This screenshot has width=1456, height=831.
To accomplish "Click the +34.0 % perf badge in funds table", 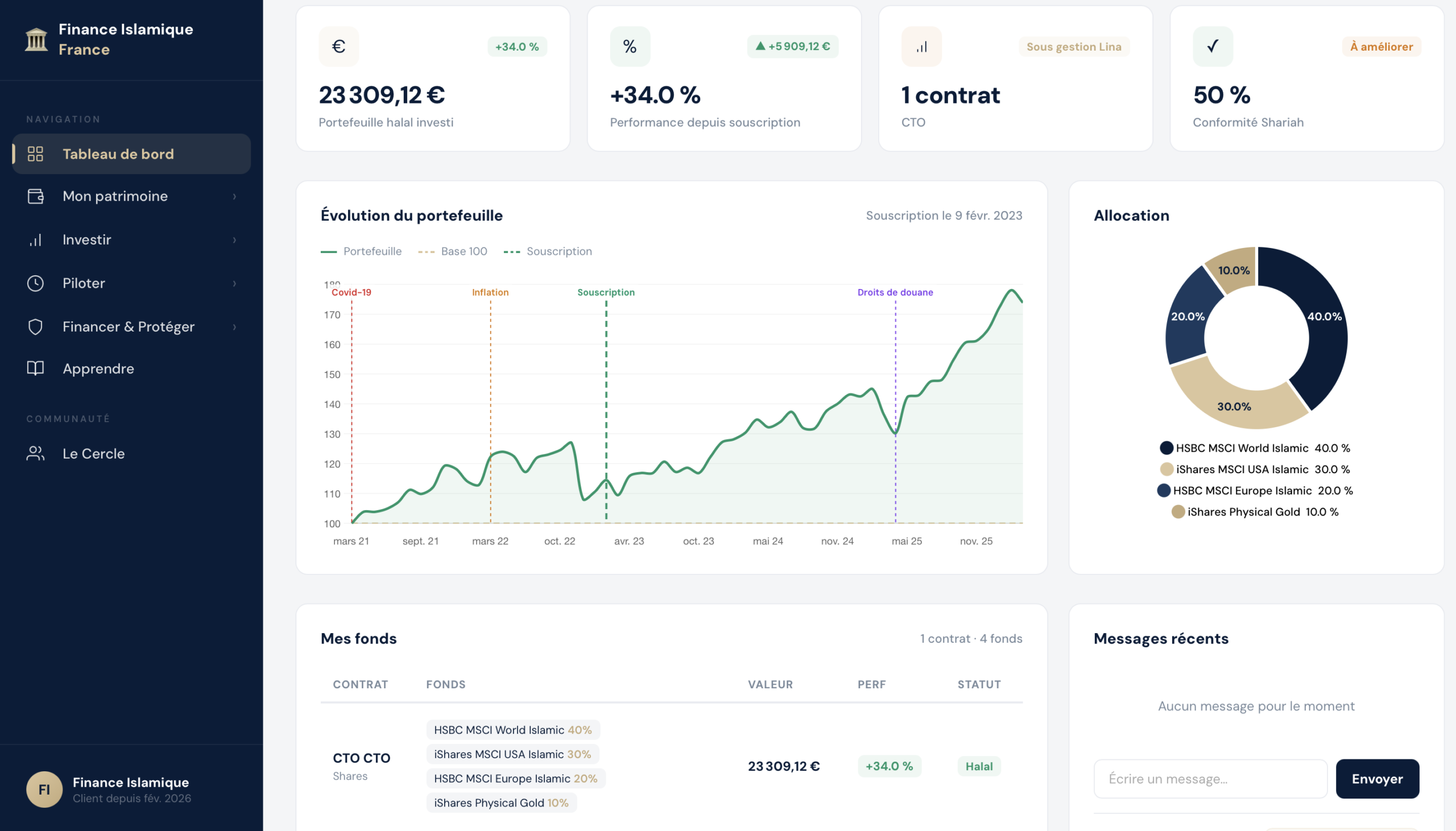I will (x=890, y=766).
